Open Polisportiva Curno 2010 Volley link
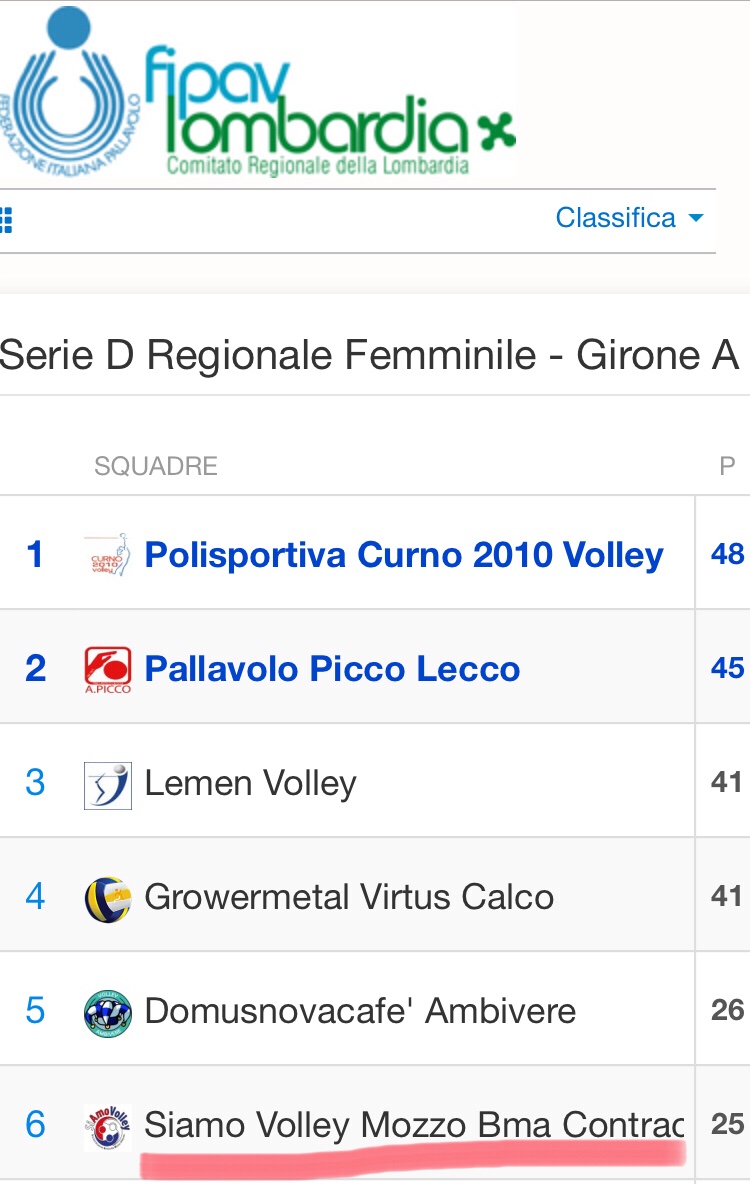The width and height of the screenshot is (750, 1184). pyautogui.click(x=404, y=555)
